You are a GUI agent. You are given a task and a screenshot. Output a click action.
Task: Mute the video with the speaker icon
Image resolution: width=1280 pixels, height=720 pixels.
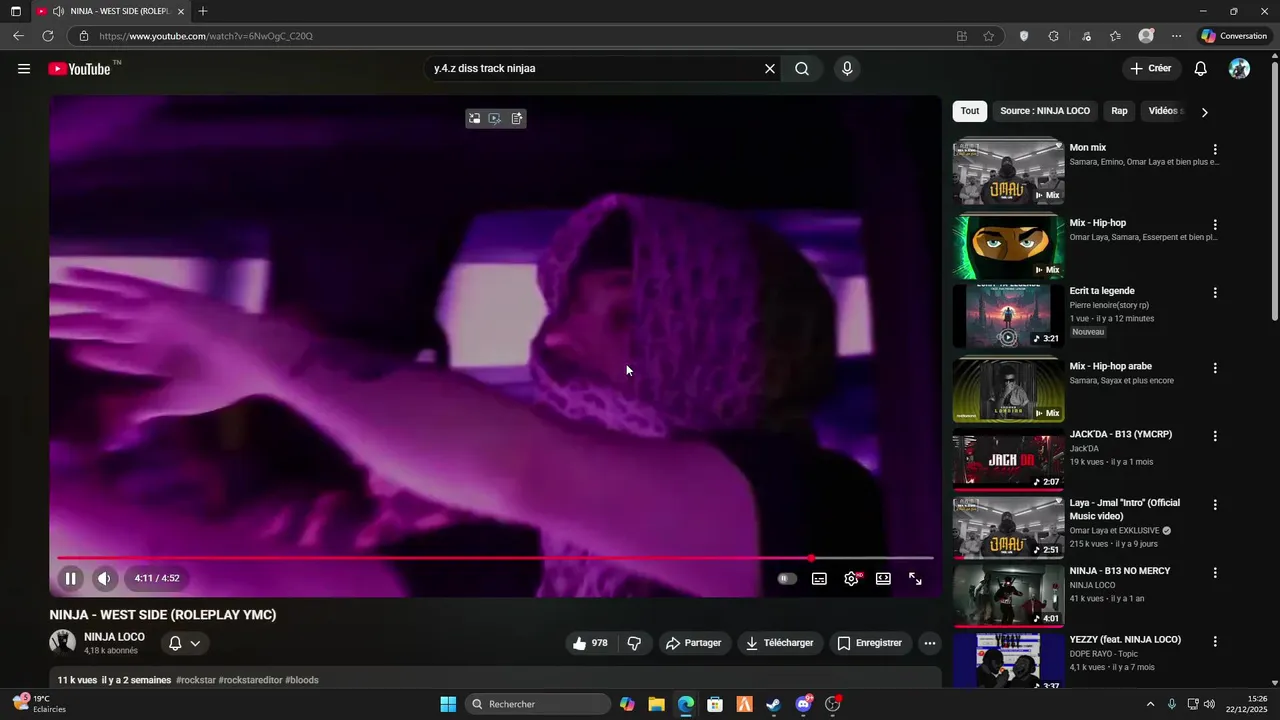(105, 578)
